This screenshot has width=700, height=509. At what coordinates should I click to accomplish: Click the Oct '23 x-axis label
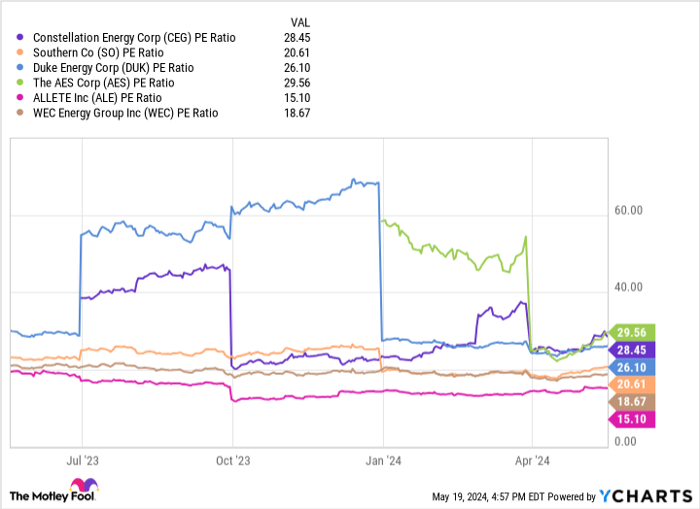233,462
